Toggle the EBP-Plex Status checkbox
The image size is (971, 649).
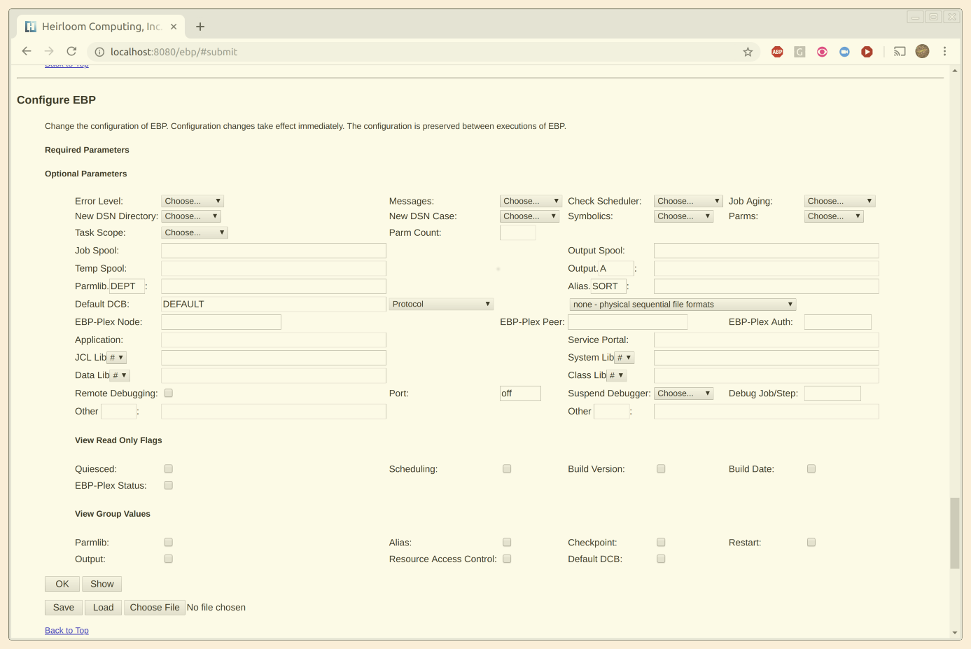click(168, 486)
